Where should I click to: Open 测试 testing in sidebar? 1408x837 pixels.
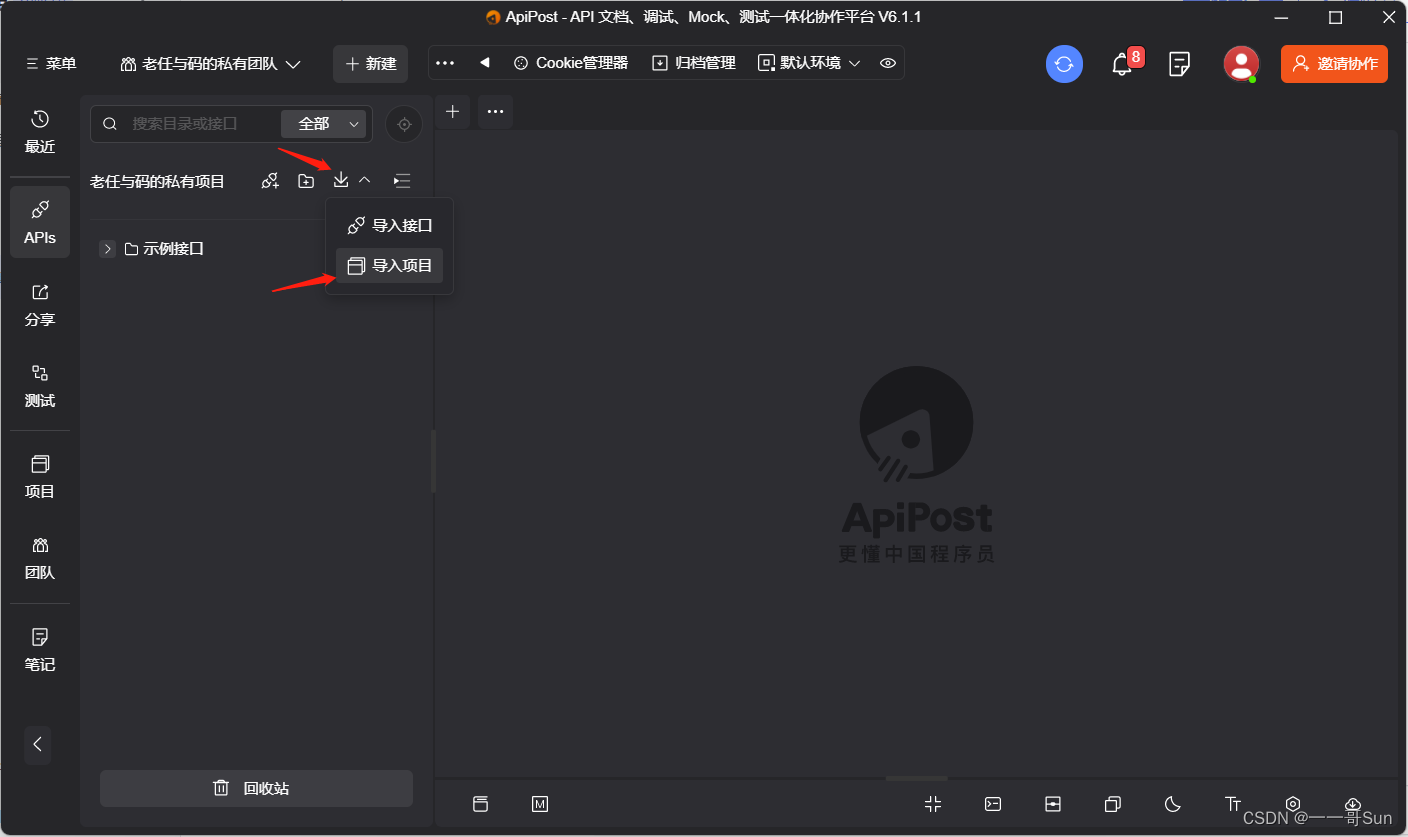click(x=40, y=386)
